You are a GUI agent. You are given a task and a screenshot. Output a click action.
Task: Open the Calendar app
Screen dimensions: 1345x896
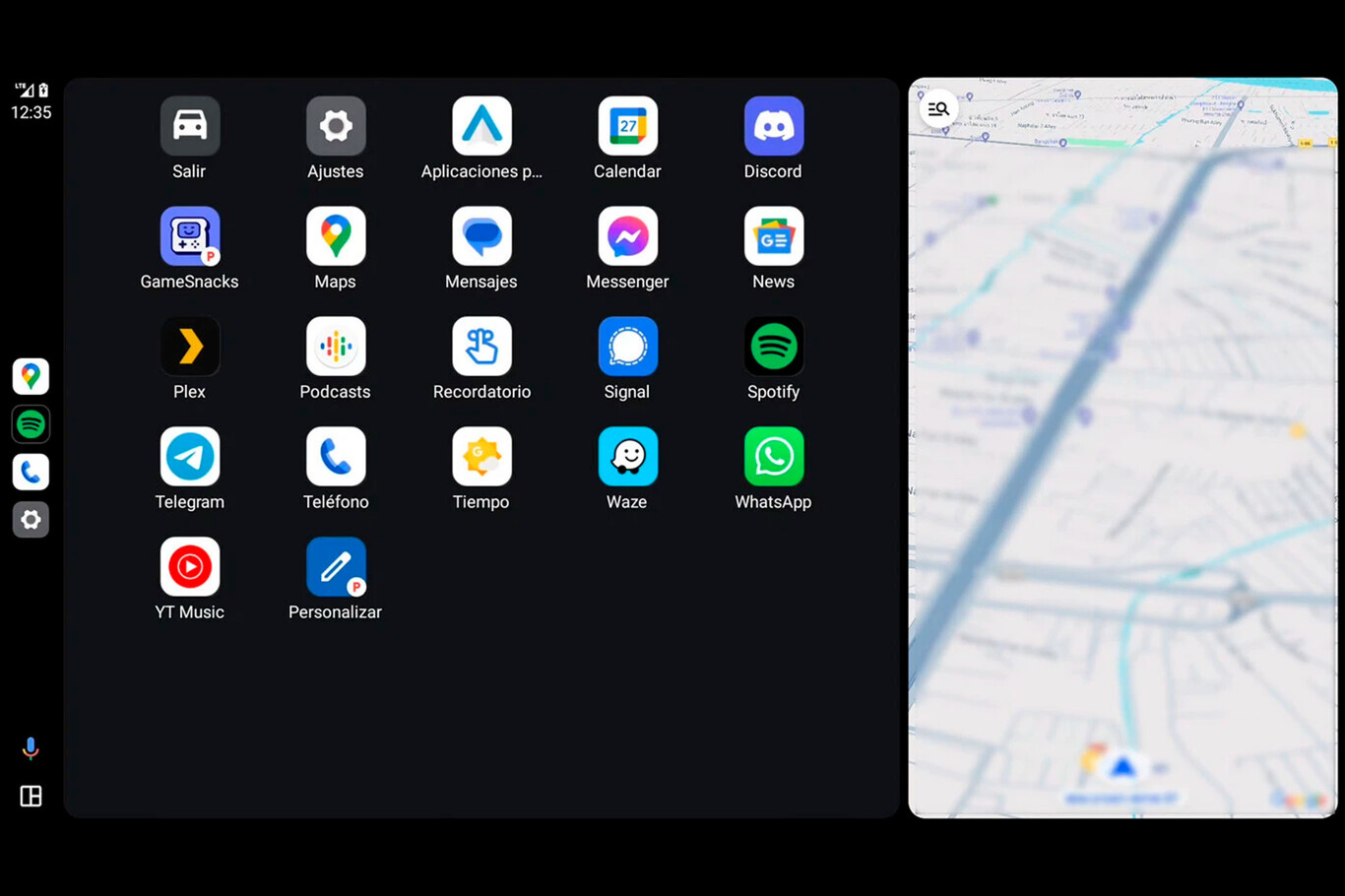click(x=627, y=126)
